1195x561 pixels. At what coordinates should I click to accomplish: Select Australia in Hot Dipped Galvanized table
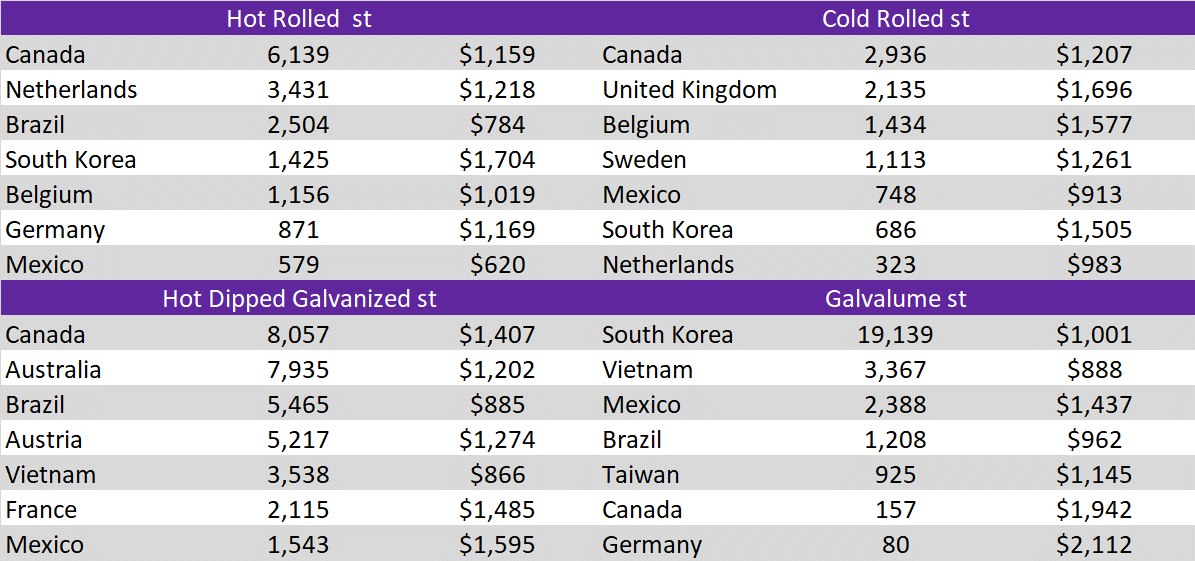(53, 370)
